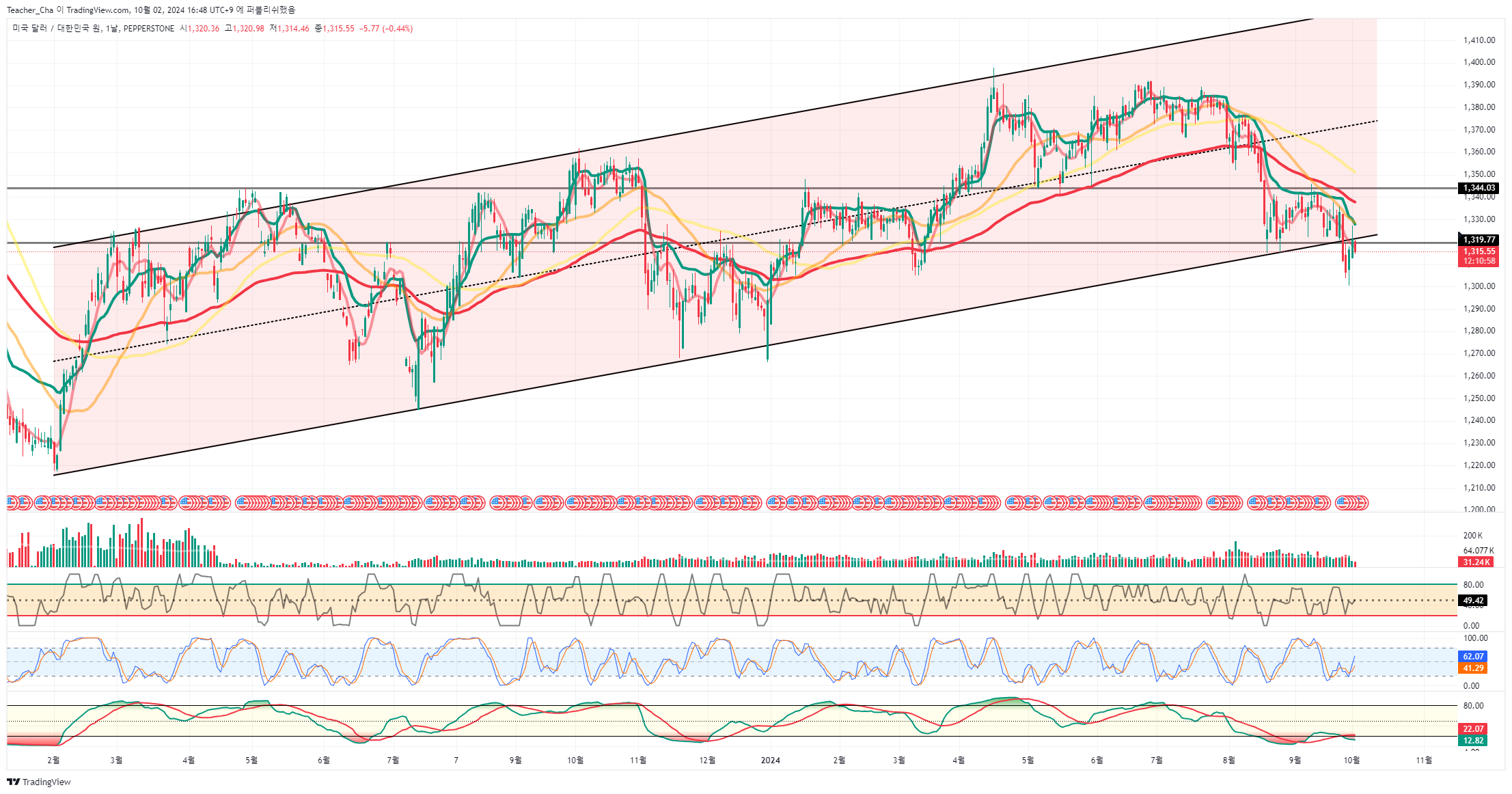Click the oscillator value tag 49.42
The image size is (1512, 794).
[x=1473, y=601]
